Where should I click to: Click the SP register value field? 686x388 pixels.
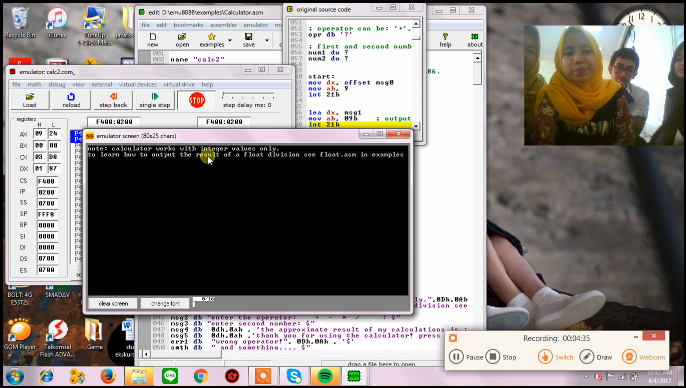coord(46,214)
